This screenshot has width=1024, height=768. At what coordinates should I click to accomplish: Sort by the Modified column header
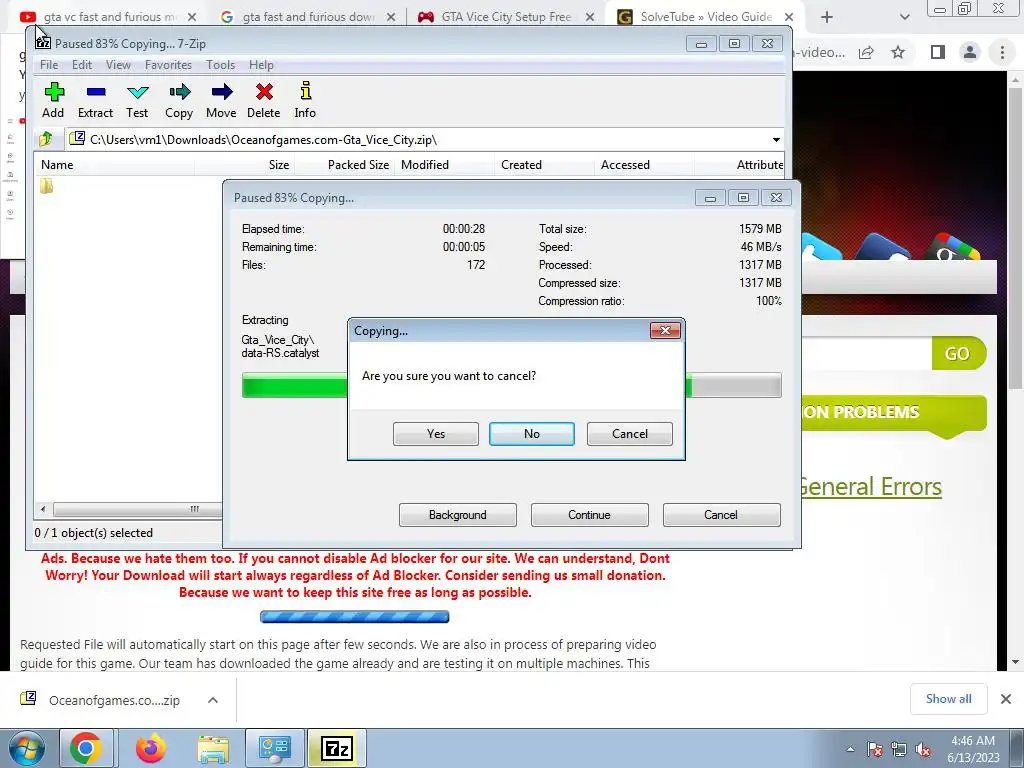point(445,165)
